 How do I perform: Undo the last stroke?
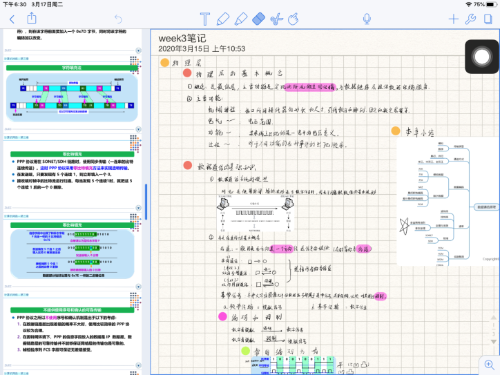pyautogui.click(x=118, y=19)
